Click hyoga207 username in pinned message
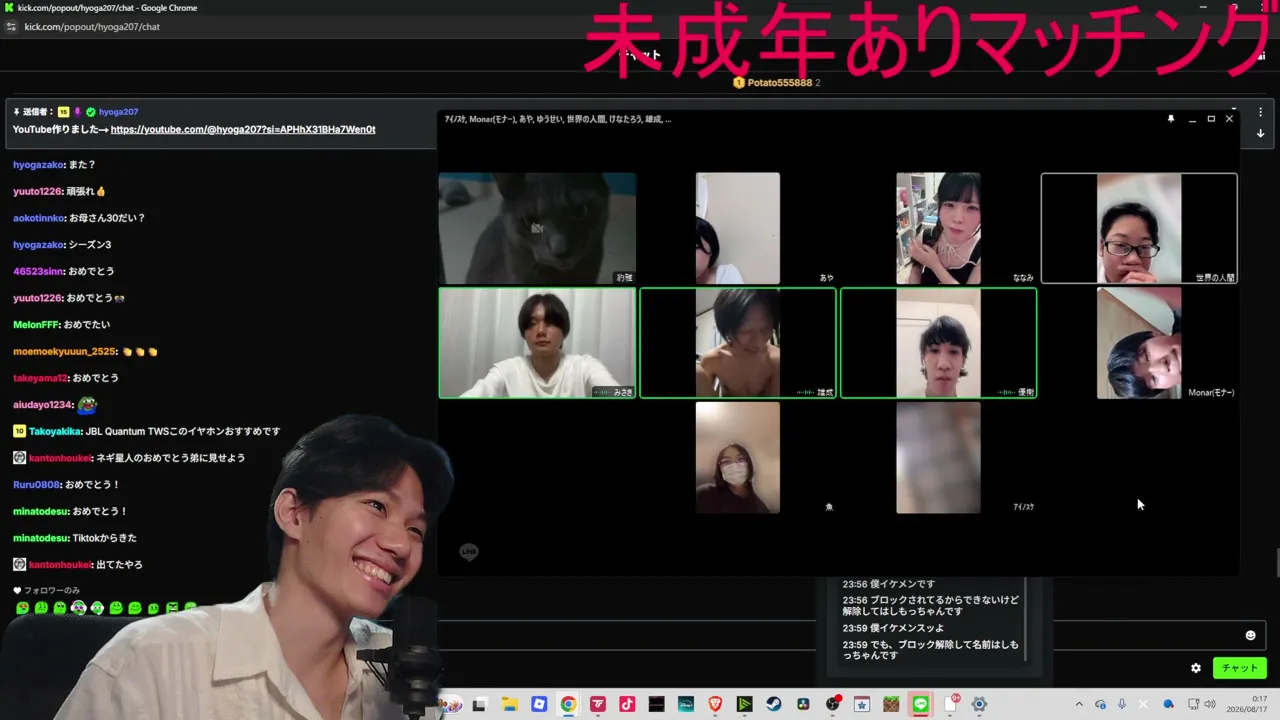1280x720 pixels. [119, 112]
